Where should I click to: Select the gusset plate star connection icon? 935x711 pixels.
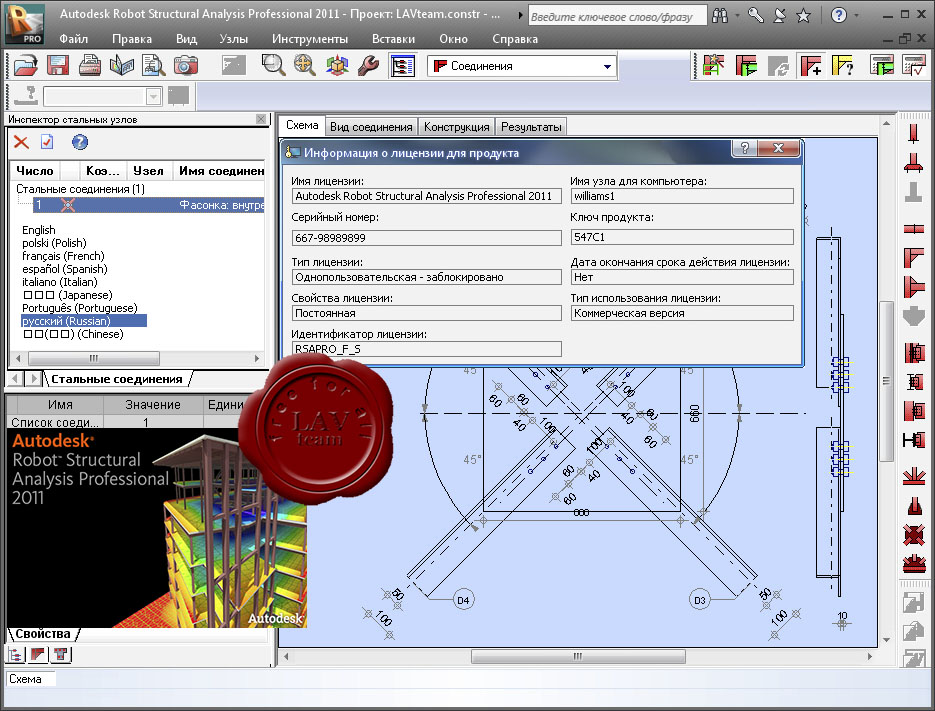pyautogui.click(x=913, y=475)
